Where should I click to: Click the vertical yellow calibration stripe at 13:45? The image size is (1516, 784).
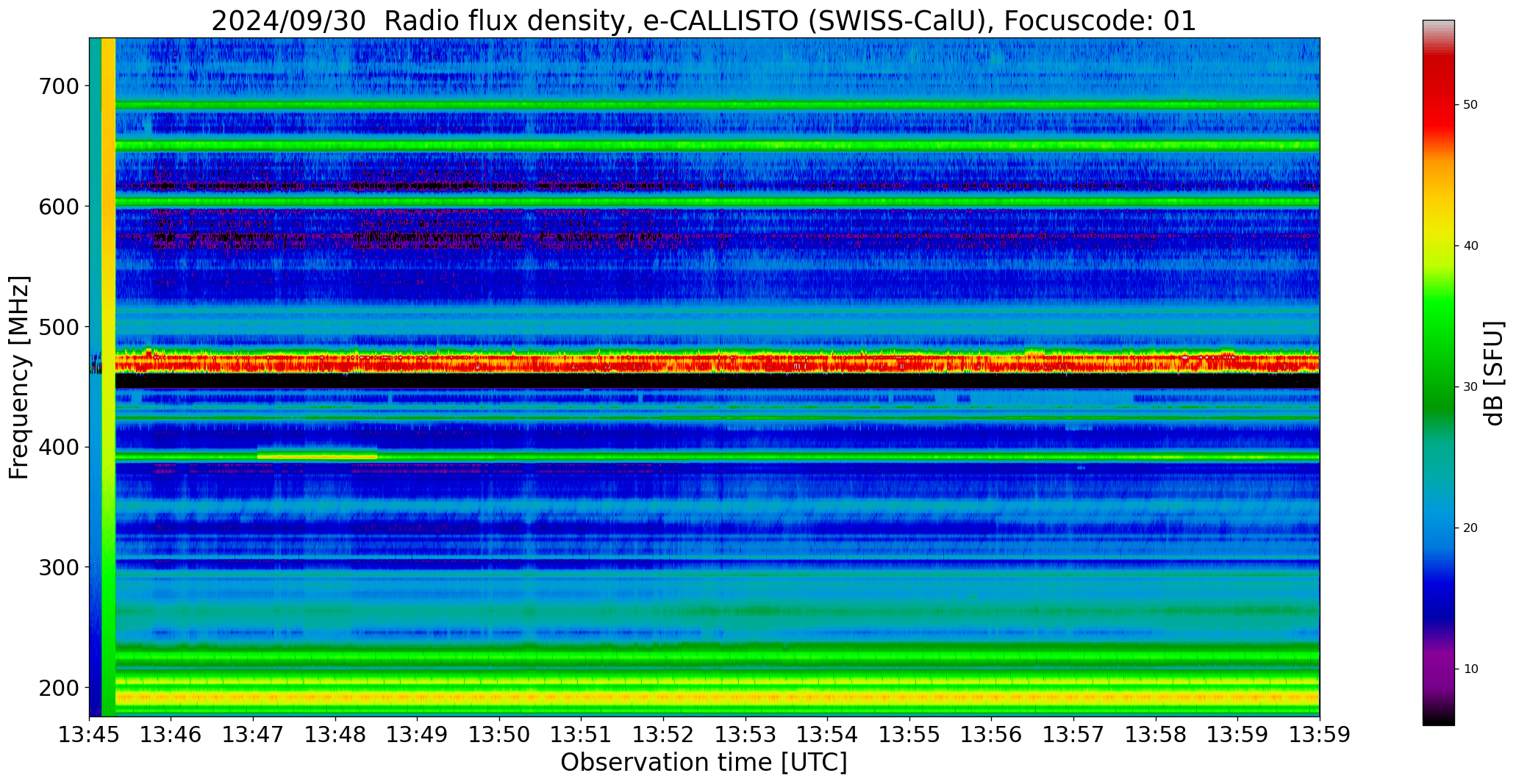108,377
